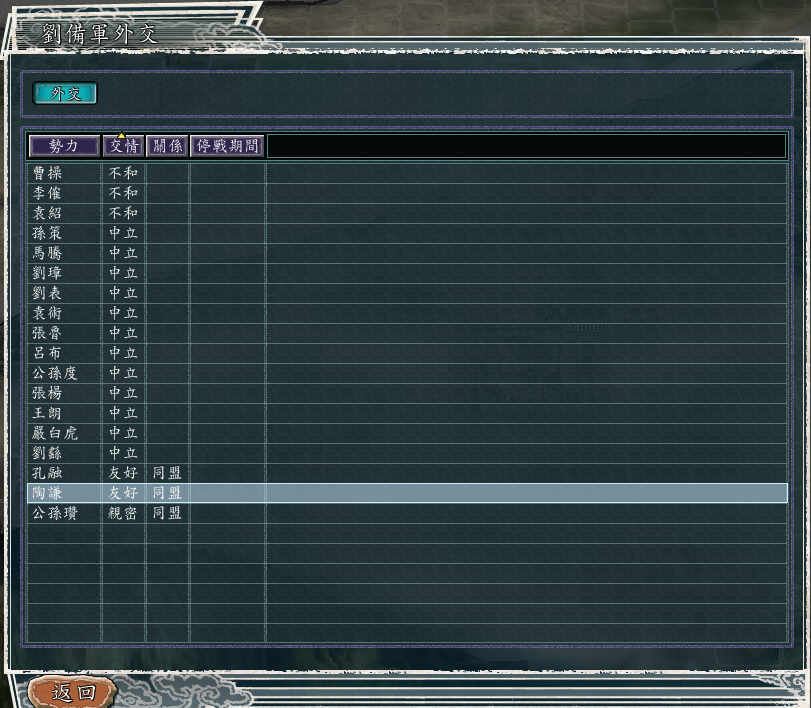Click 同盟 relation in 孔融's row
811x708 pixels.
click(167, 473)
